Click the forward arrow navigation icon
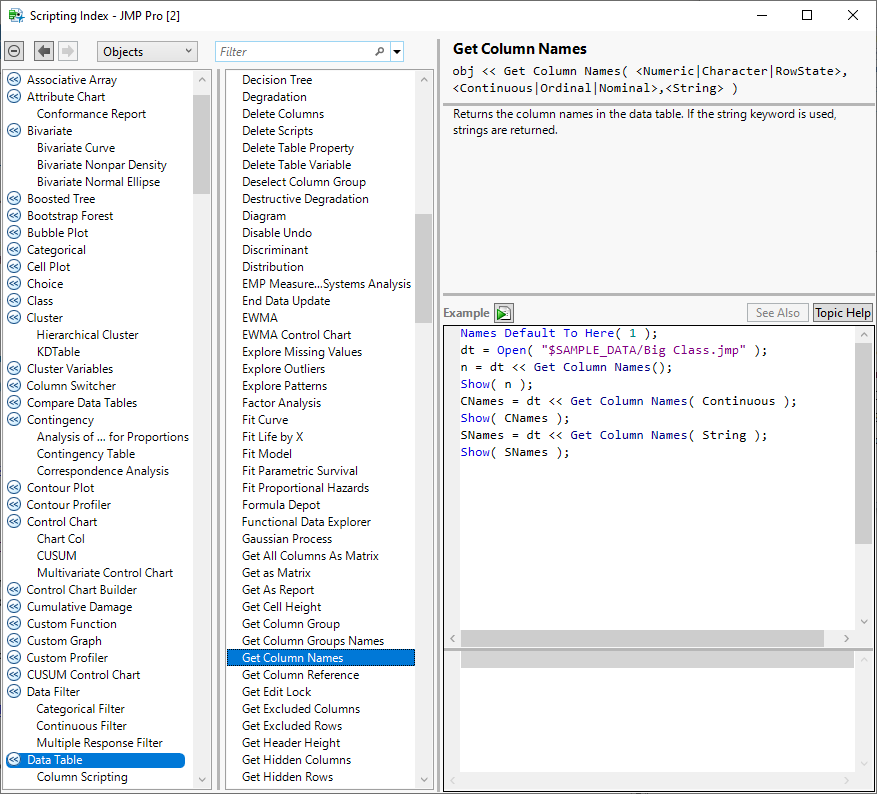 coord(68,51)
